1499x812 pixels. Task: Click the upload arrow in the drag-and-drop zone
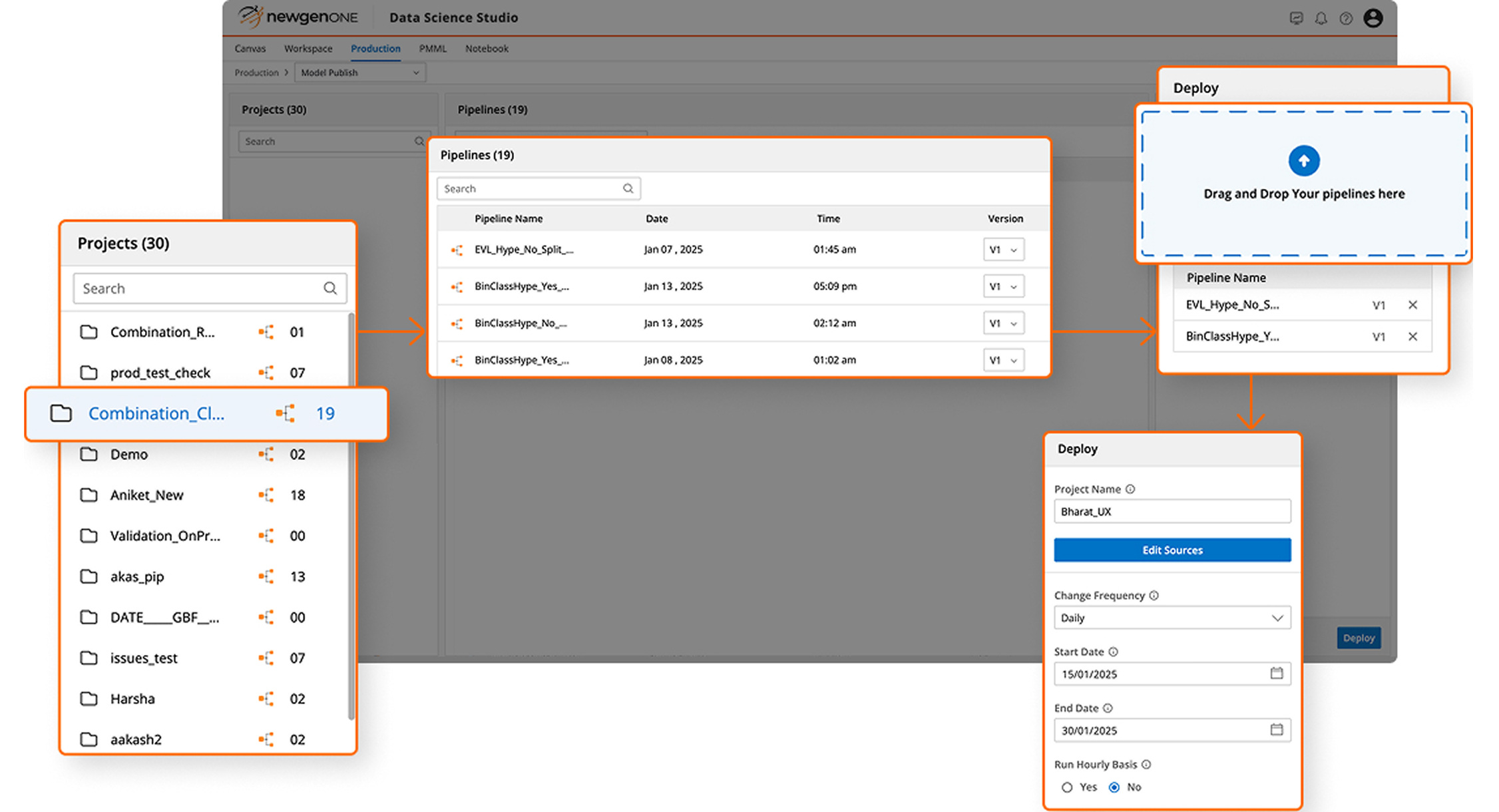tap(1303, 160)
